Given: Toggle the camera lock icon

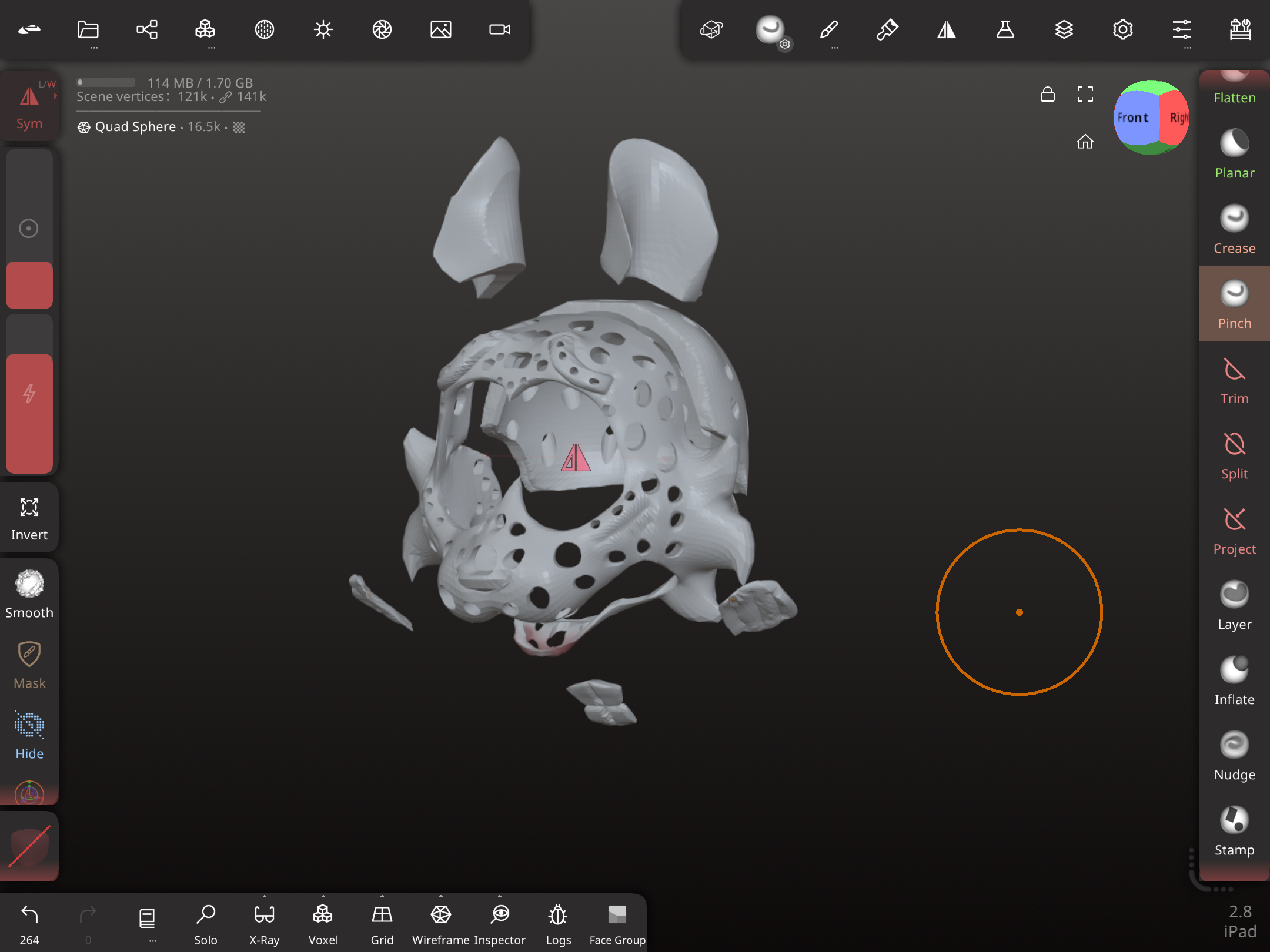Looking at the screenshot, I should [1048, 94].
